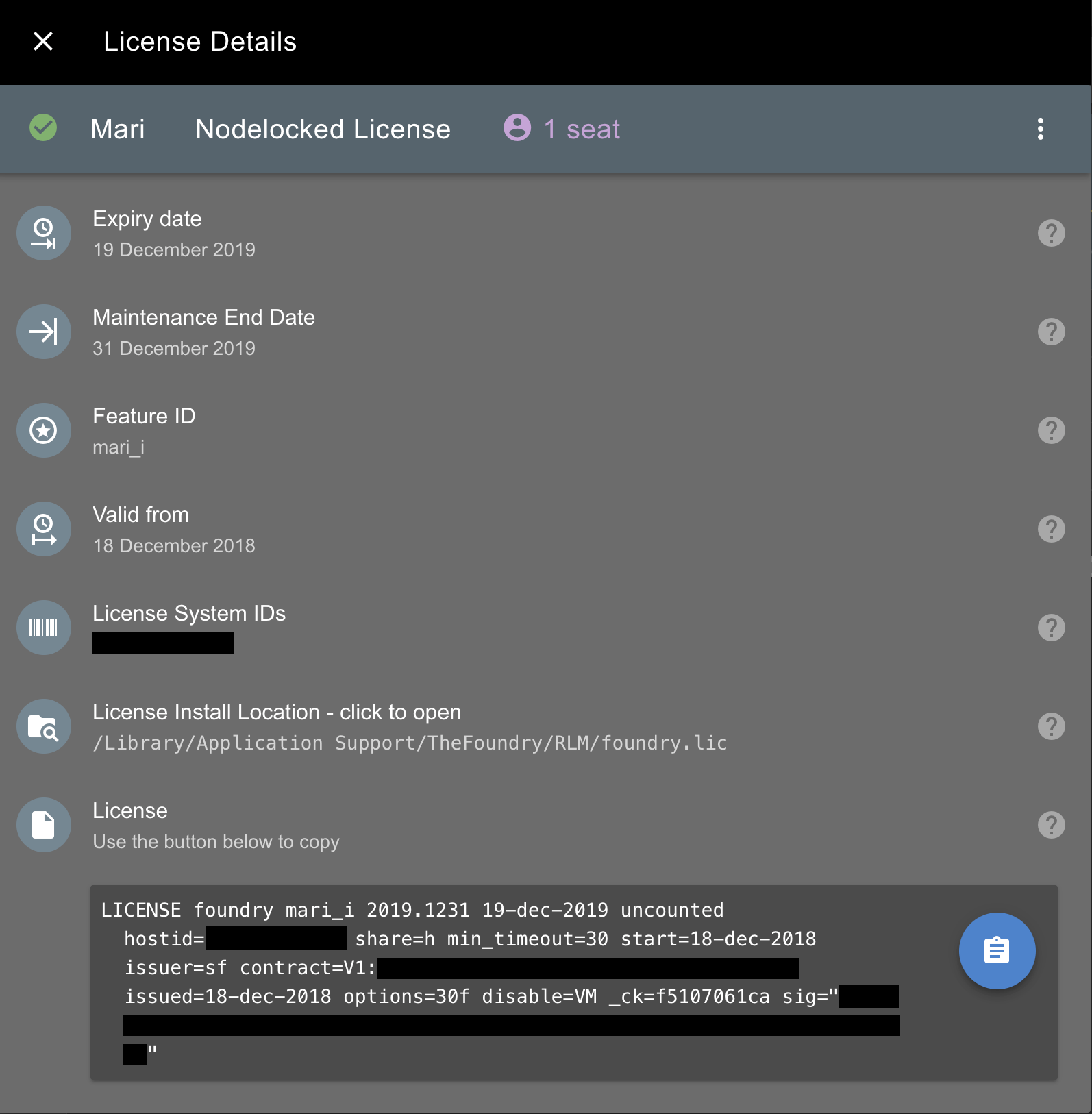The image size is (1092, 1114).
Task: Click the 'hostid=' license line
Action: click(470, 939)
